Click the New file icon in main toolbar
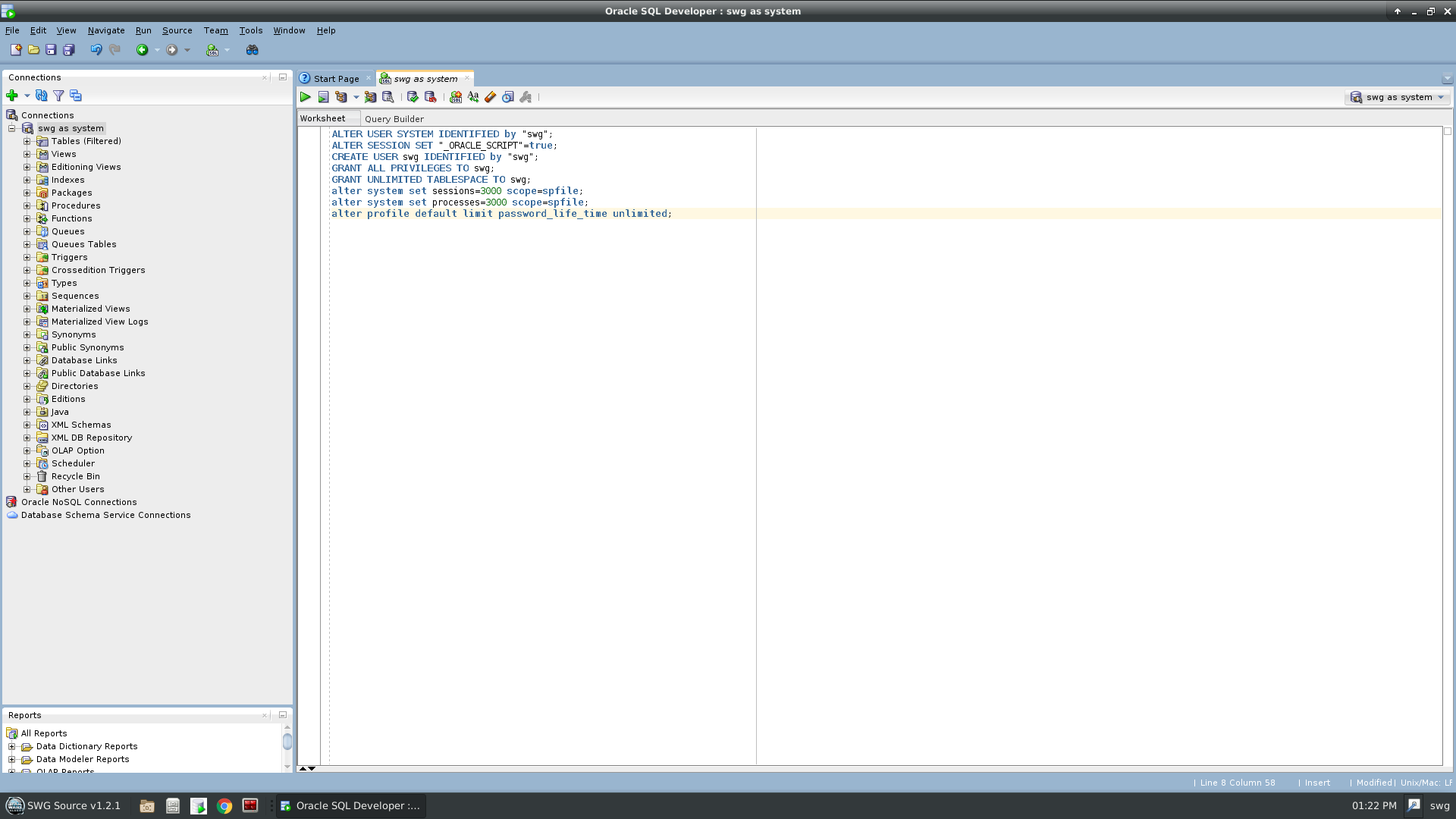The image size is (1456, 819). coord(16,50)
